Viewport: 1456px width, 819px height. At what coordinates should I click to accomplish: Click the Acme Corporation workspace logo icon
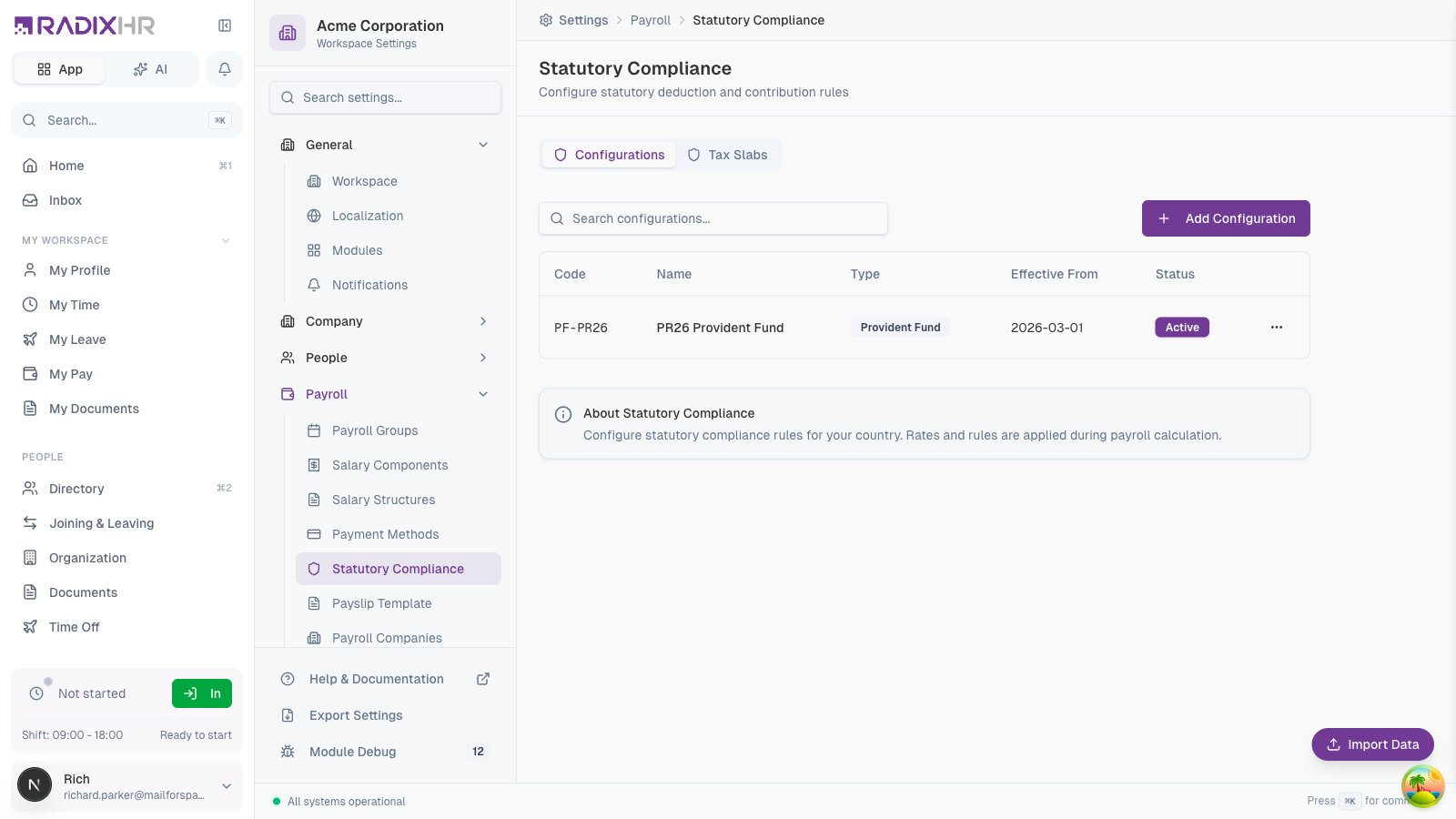[x=288, y=33]
